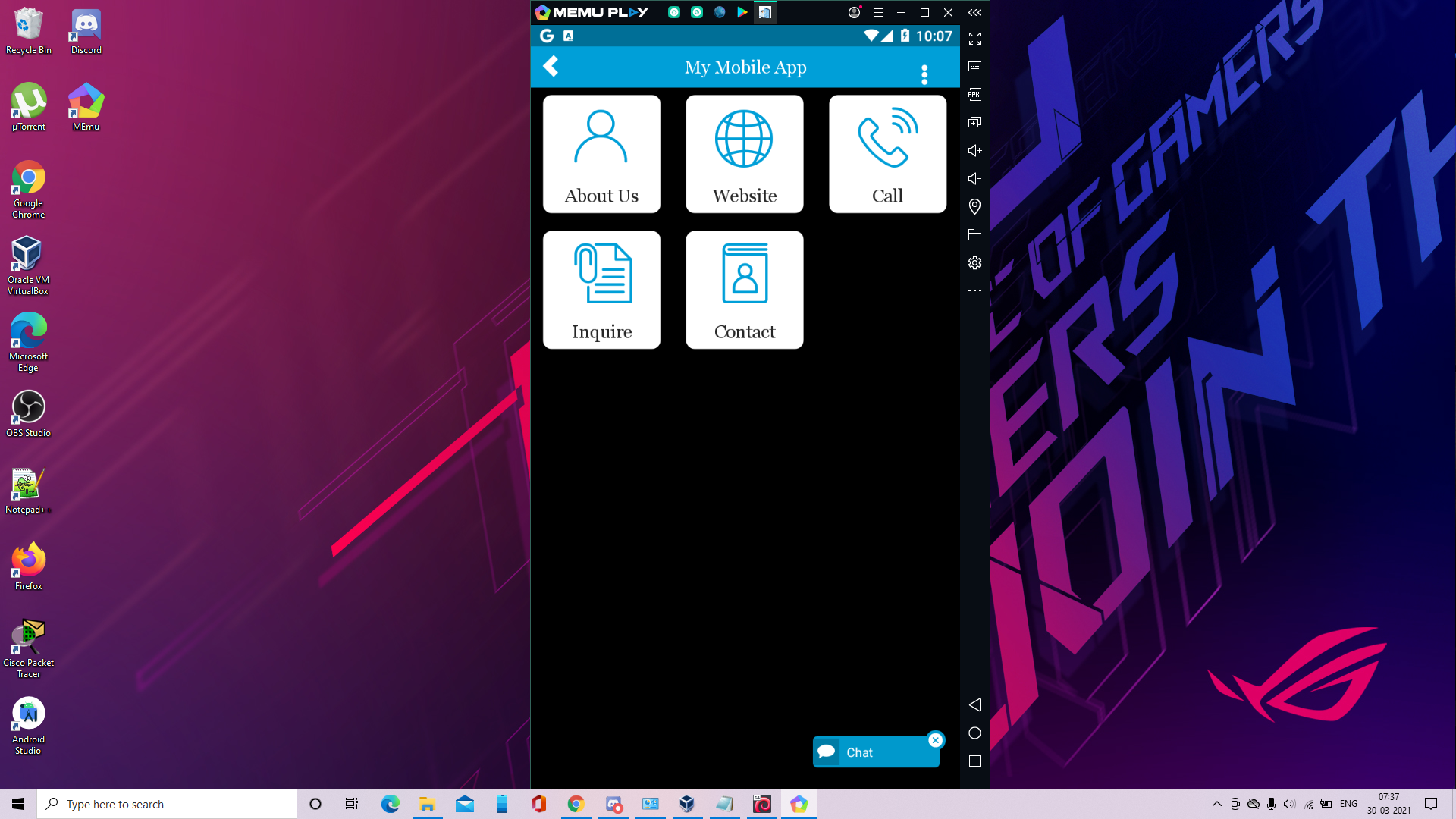Toggle MEmu fullscreen mode
This screenshot has height=819, width=1456.
[x=974, y=39]
